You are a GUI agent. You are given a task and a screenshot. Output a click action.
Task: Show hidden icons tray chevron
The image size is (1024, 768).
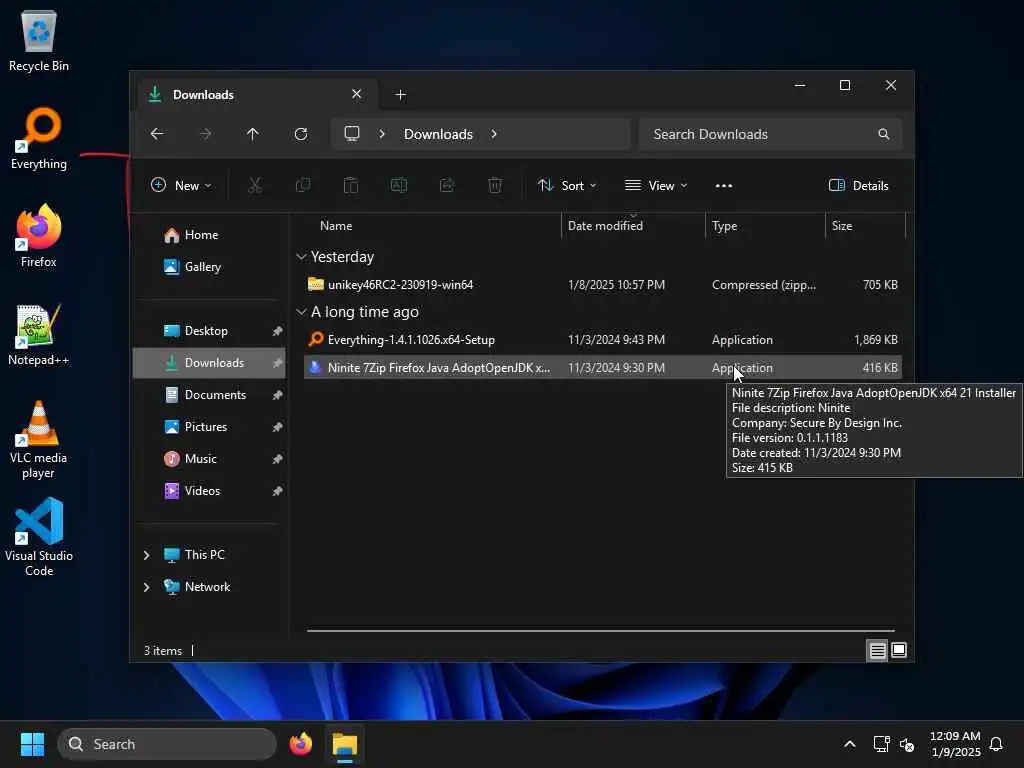point(850,744)
